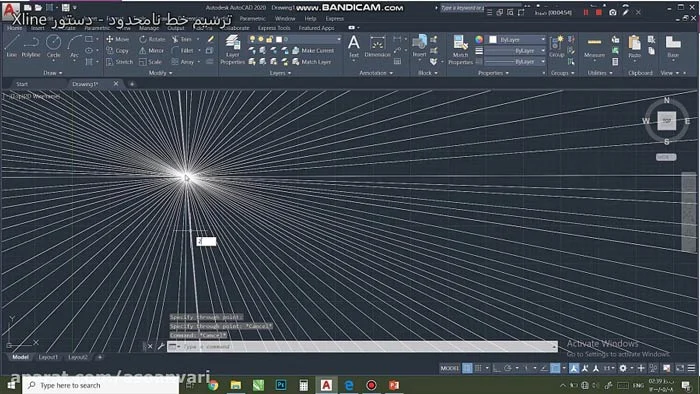The image size is (700, 394).
Task: Toggle layer on/off lightbulb icon
Action: pos(253,39)
